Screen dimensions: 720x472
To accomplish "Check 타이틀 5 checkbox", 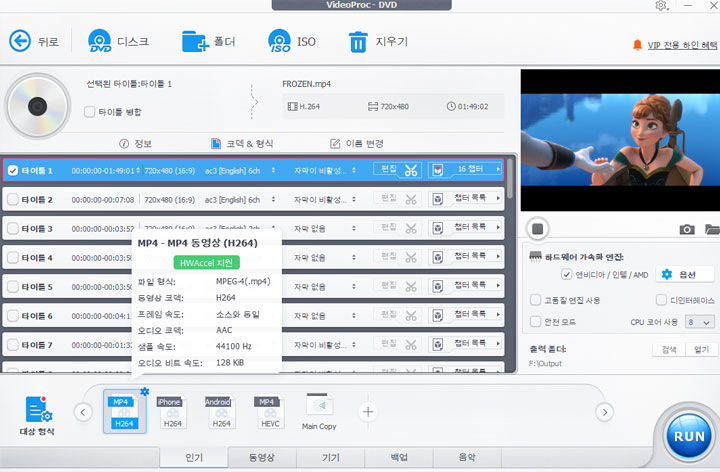I will [13, 287].
